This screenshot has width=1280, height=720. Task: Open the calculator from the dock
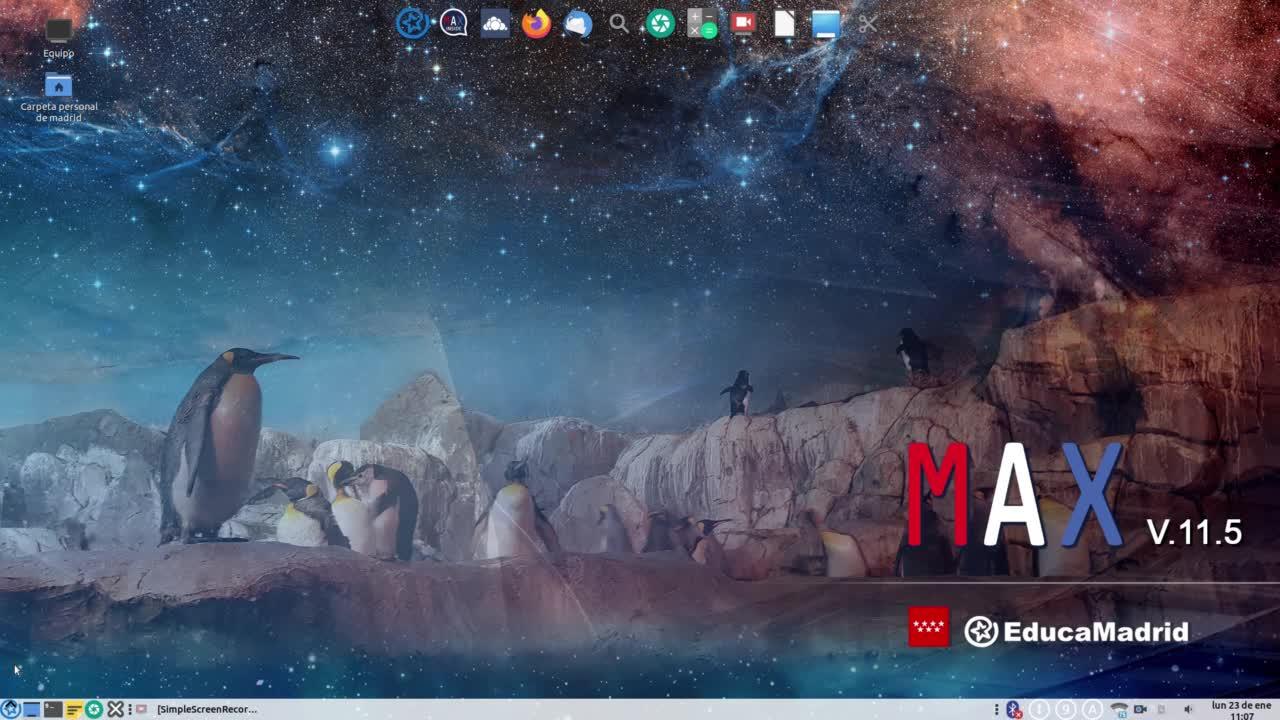tap(702, 23)
